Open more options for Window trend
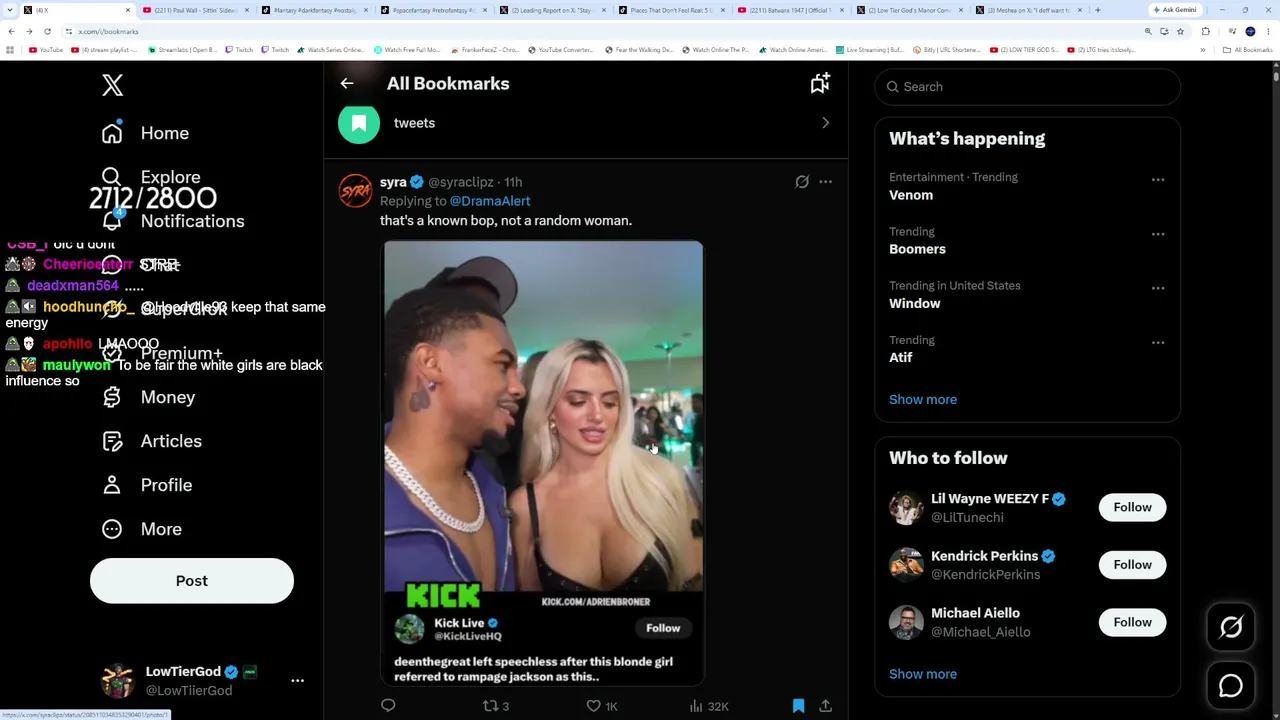 (1158, 288)
